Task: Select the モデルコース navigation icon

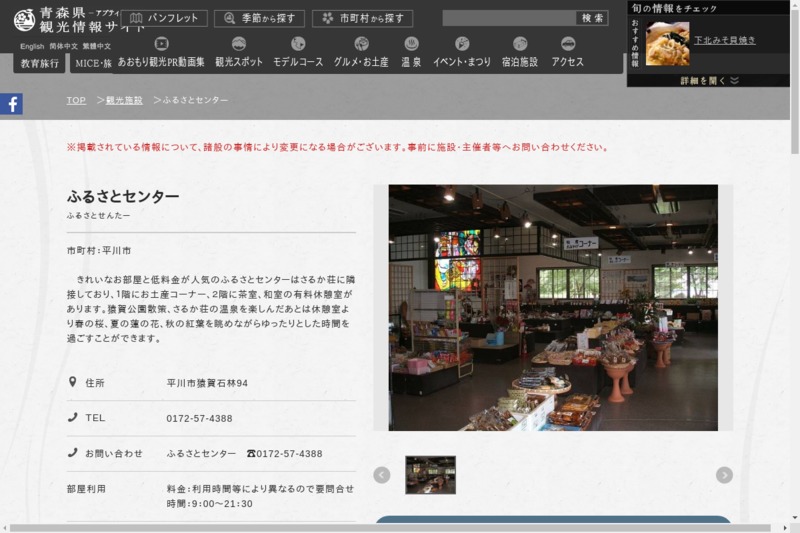Action: click(x=298, y=44)
